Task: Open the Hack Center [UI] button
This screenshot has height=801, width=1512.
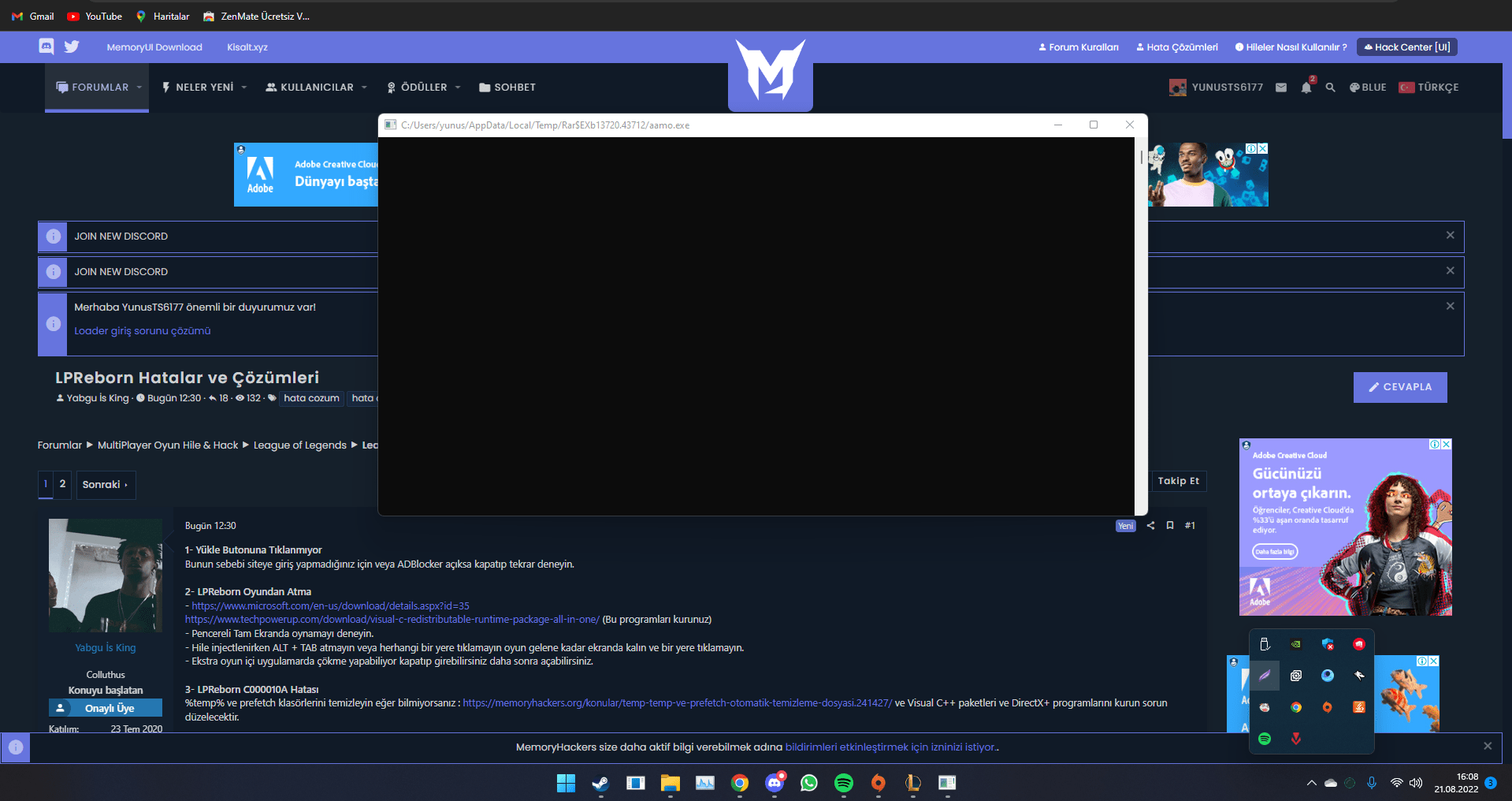Action: (1406, 47)
